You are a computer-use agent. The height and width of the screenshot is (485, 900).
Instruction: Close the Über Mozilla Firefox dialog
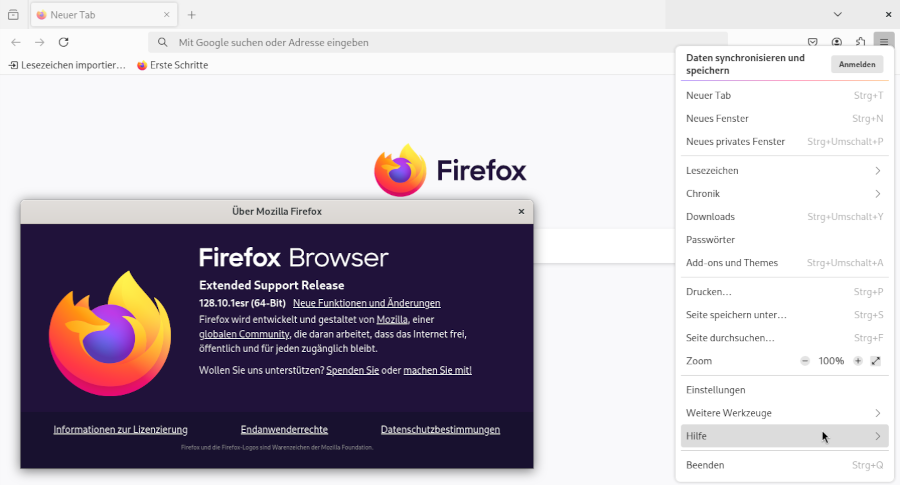tap(521, 211)
